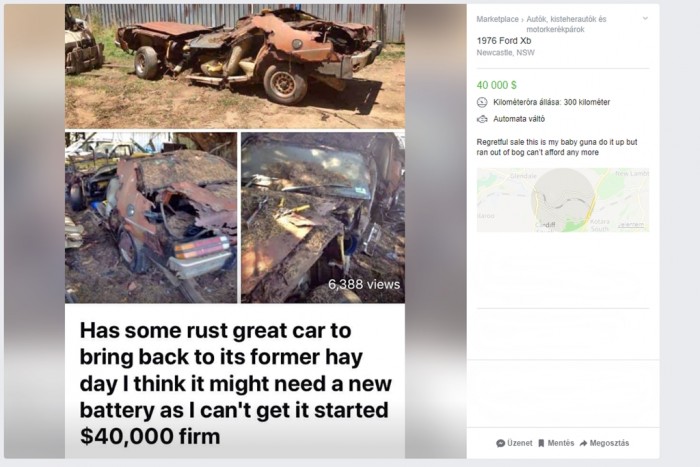Click the Üzenet message bubble icon
The width and height of the screenshot is (700, 467).
500,443
